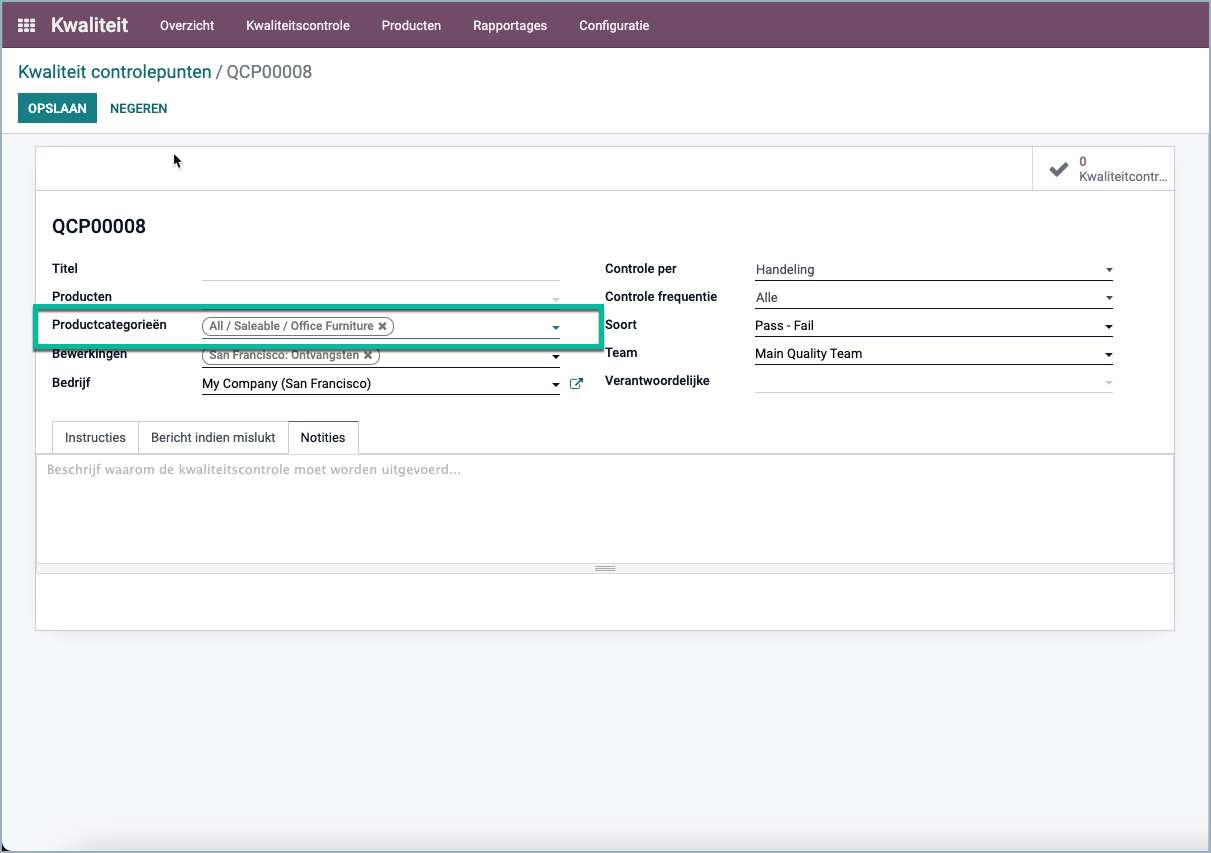Click into the Titel input field
The width and height of the screenshot is (1211, 853).
tap(381, 269)
